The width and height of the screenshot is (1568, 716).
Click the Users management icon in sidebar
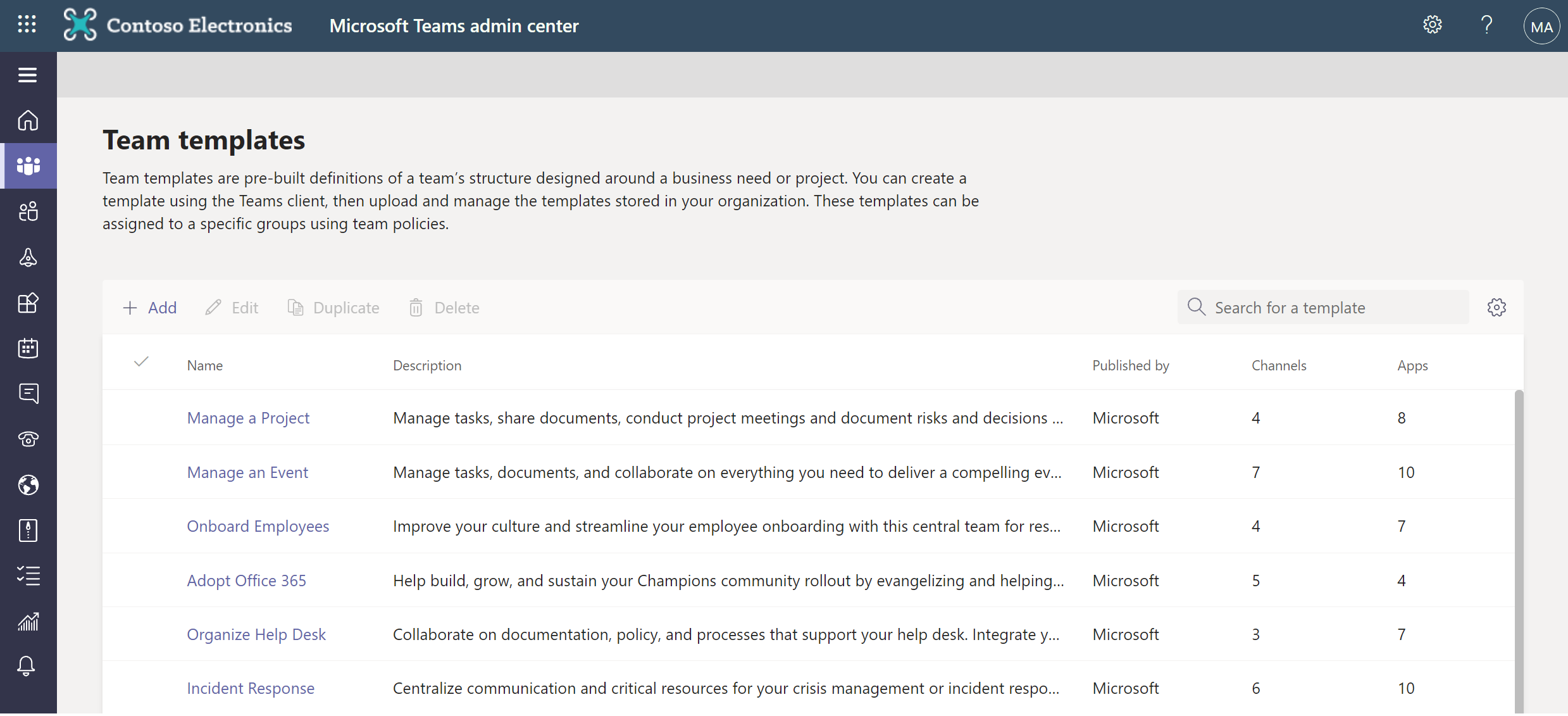click(28, 210)
